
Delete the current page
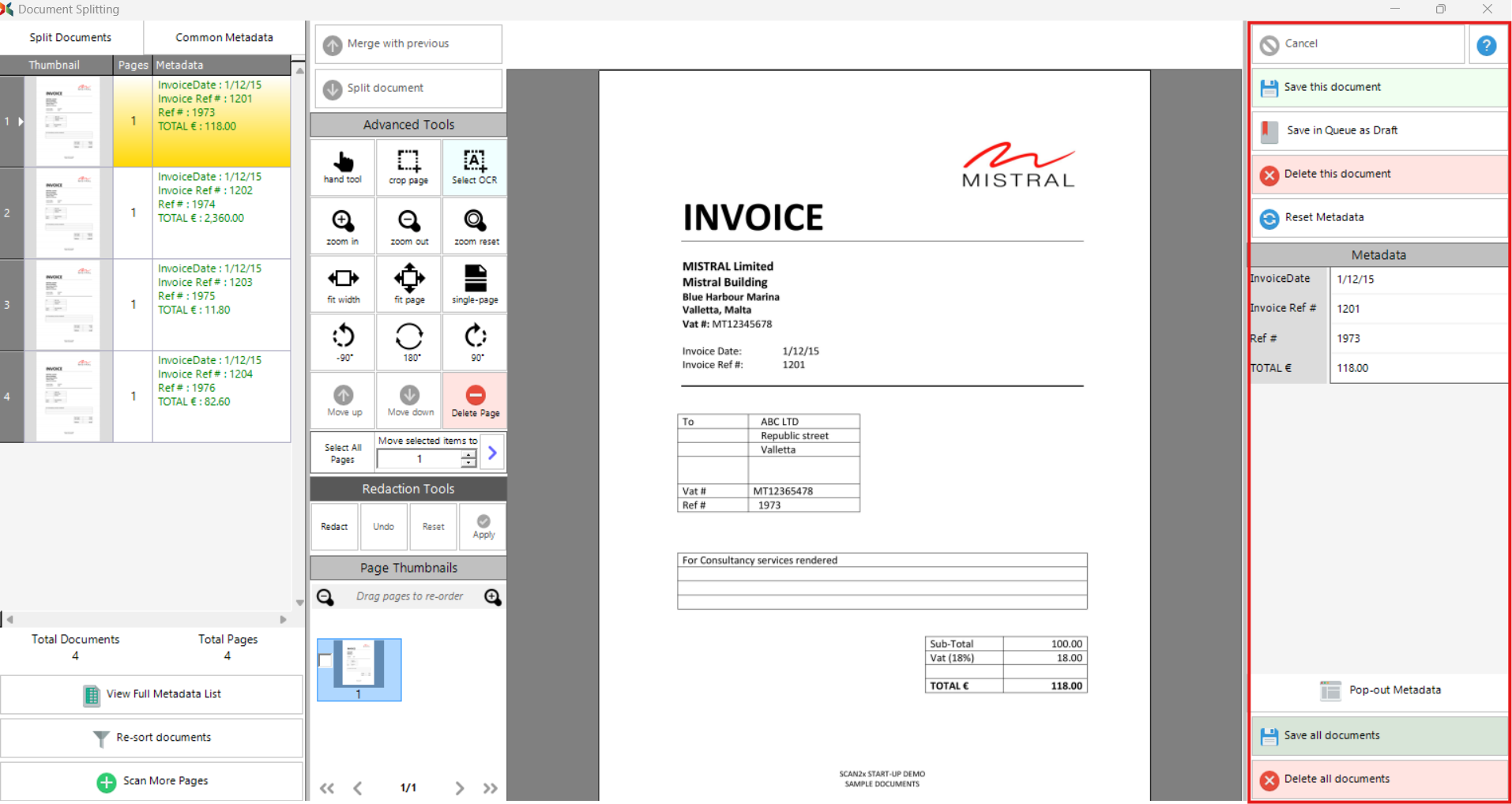[x=476, y=400]
